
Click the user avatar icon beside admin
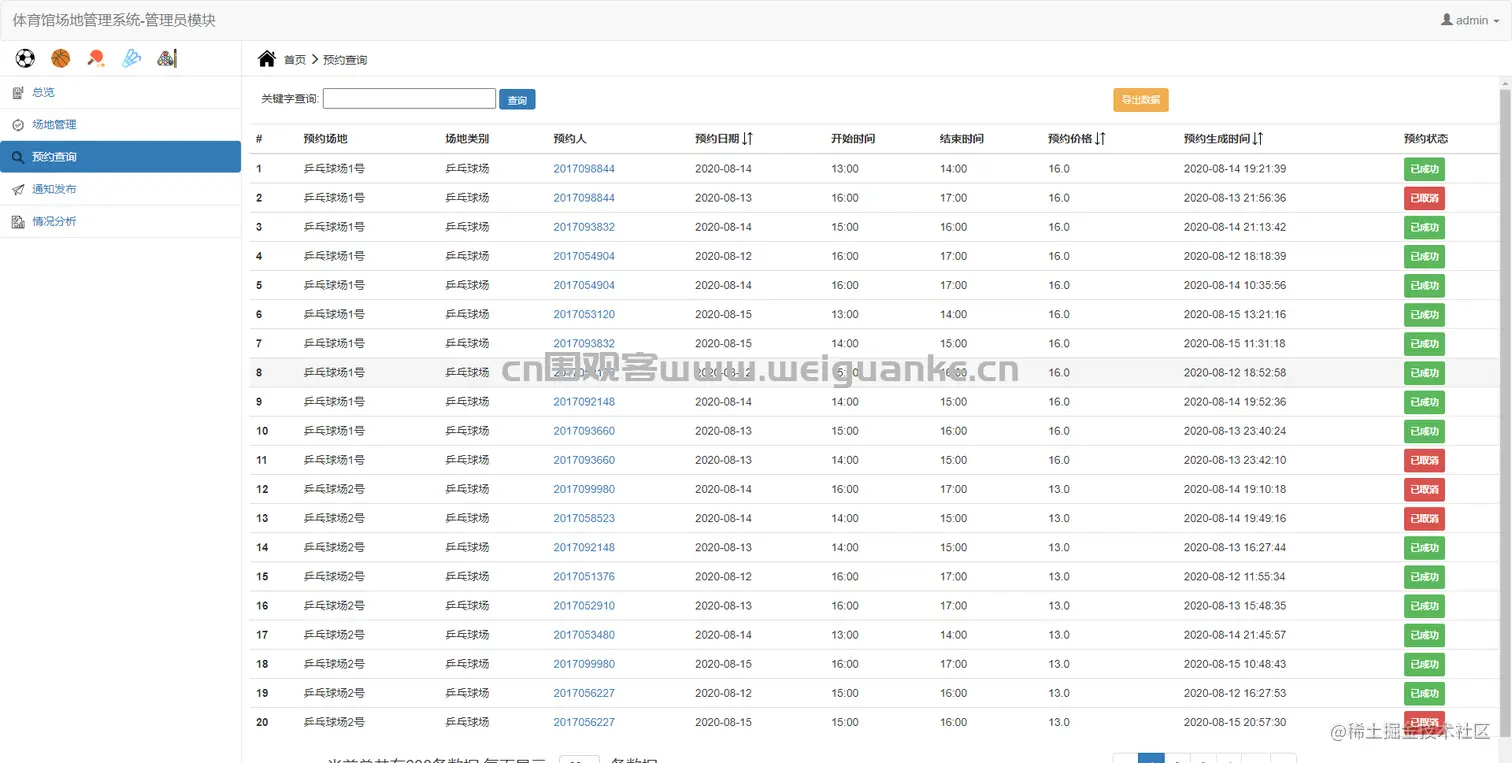[1446, 20]
